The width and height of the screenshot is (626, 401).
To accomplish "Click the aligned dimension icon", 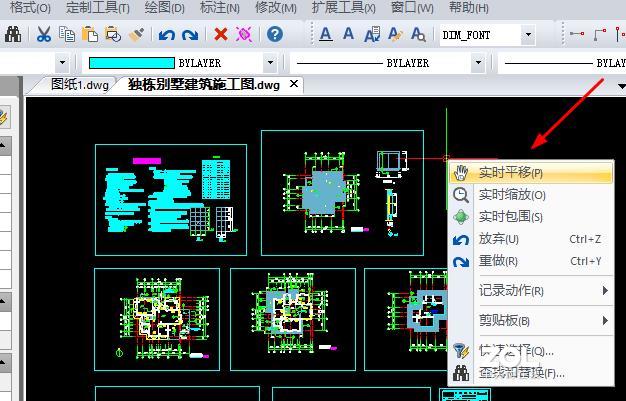I will pos(600,34).
